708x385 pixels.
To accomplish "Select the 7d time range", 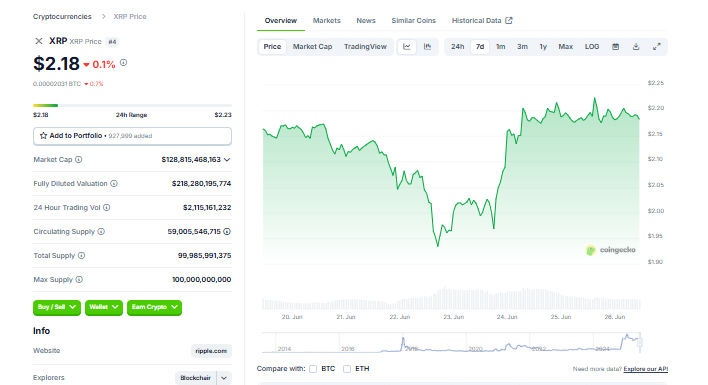I will tap(480, 46).
